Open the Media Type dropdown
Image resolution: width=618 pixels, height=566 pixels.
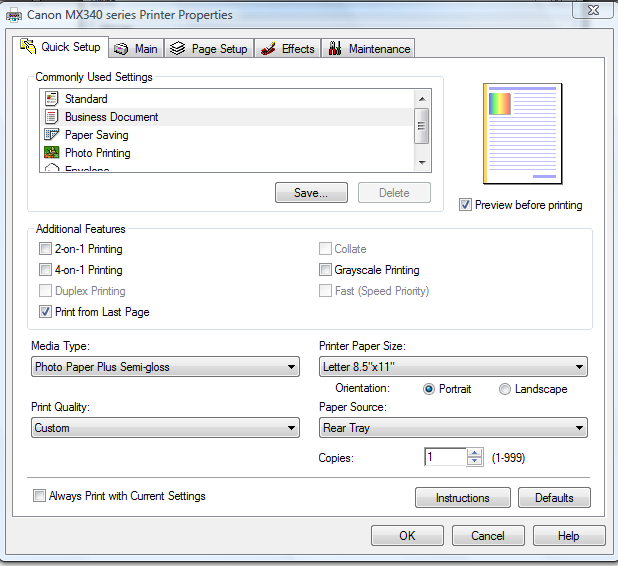tap(166, 367)
